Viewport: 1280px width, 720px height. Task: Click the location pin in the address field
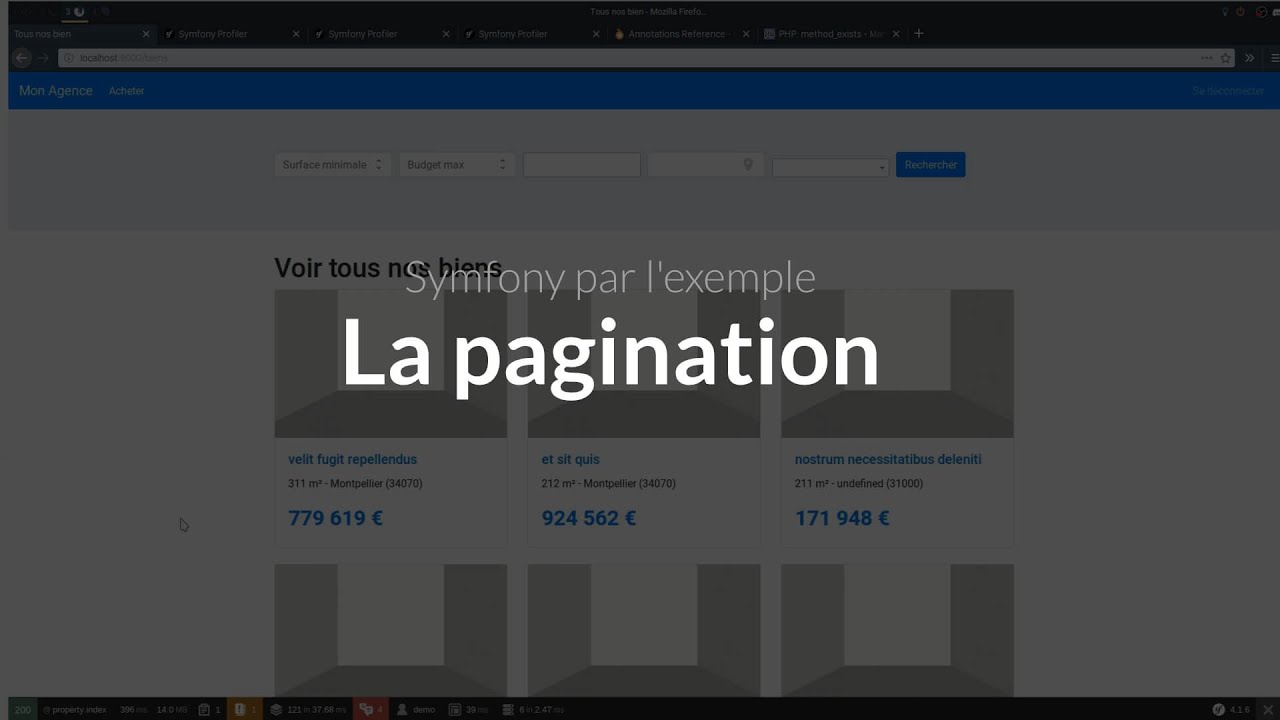(x=747, y=164)
